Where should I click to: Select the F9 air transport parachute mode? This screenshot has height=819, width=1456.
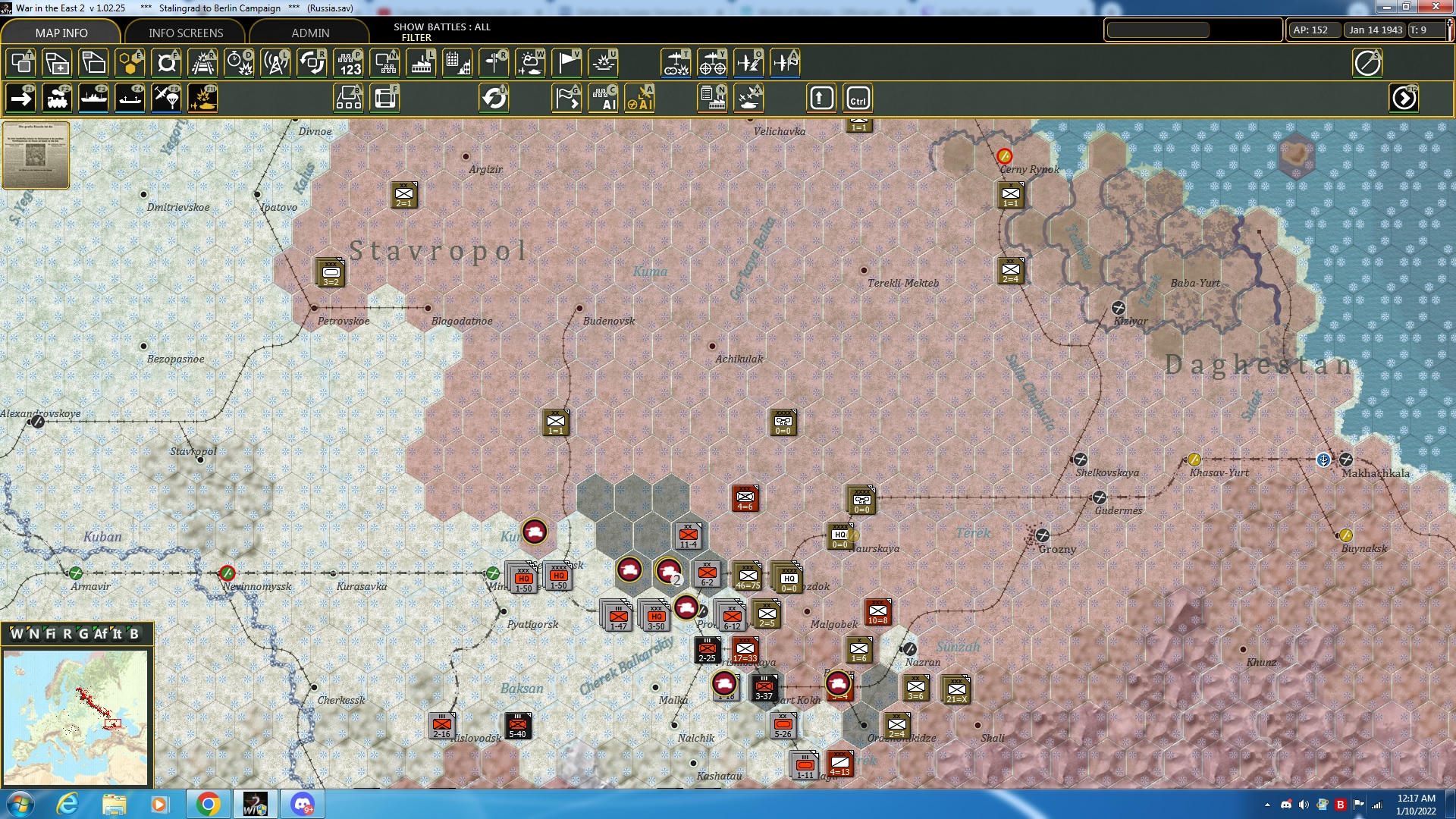166,99
